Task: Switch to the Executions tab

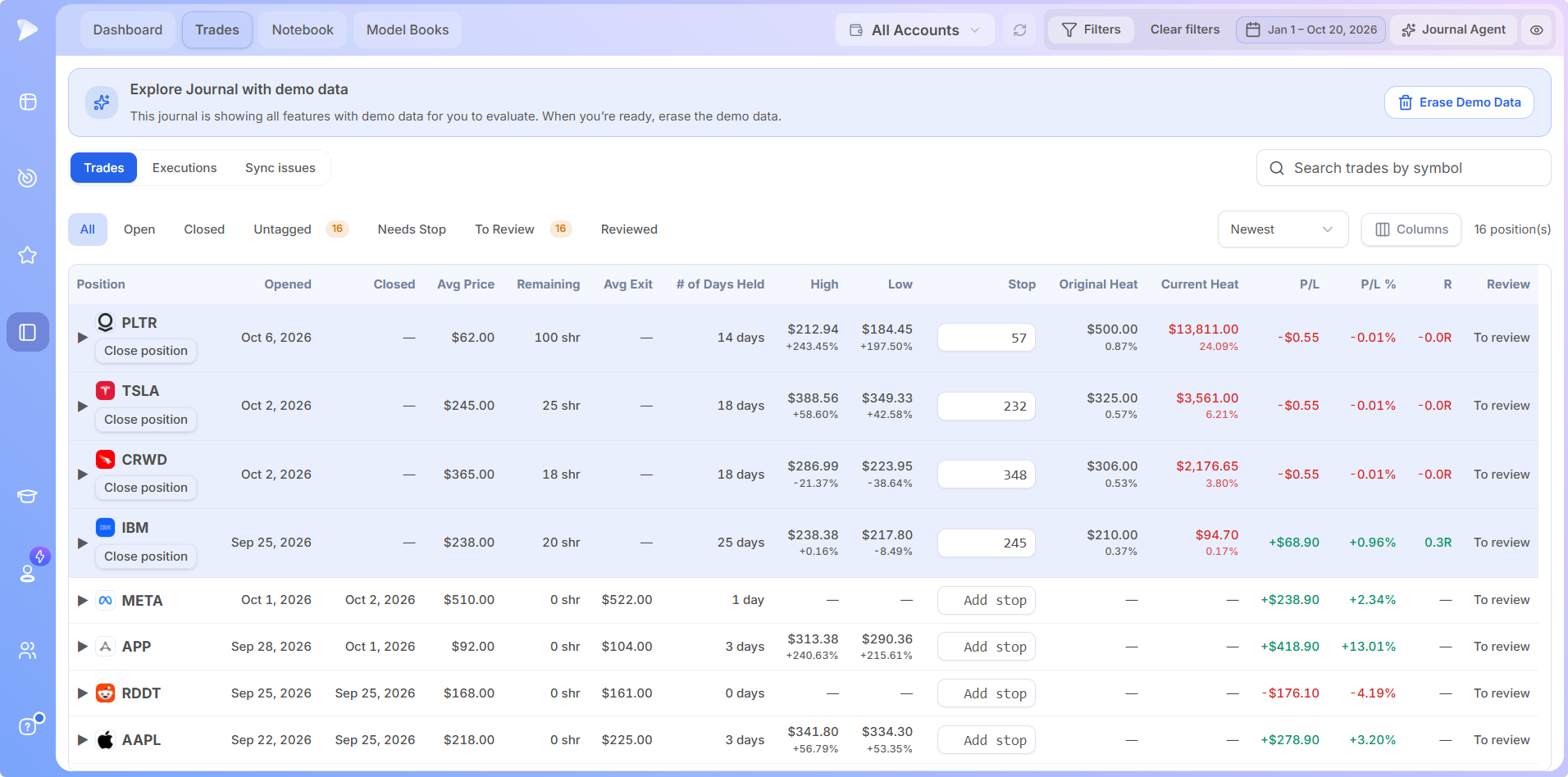Action: (185, 168)
